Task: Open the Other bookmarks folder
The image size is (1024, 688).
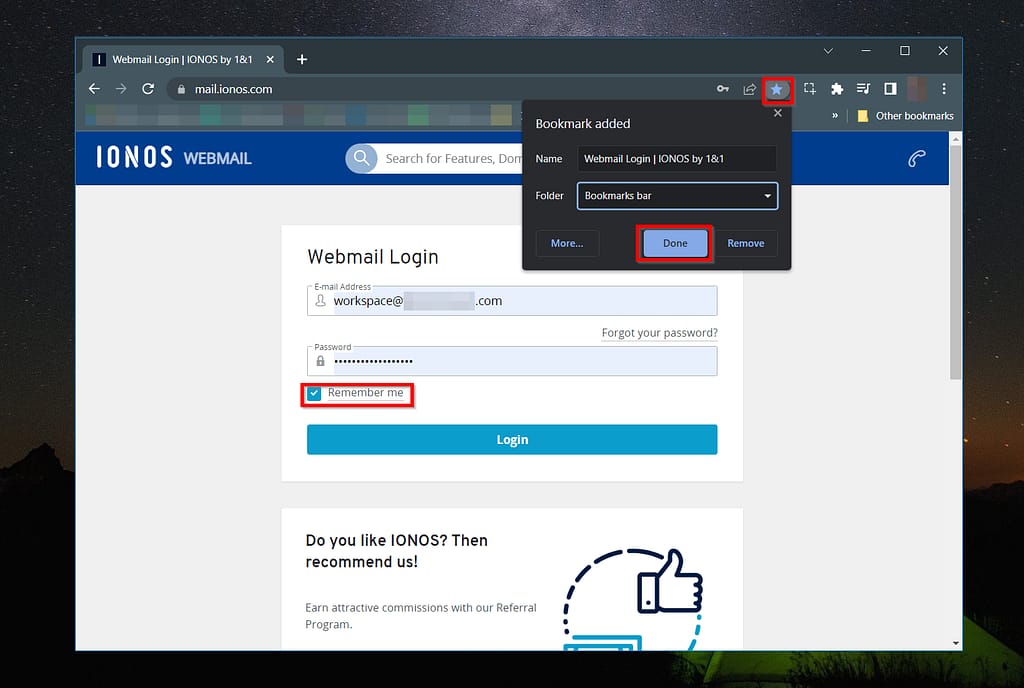Action: (x=906, y=116)
